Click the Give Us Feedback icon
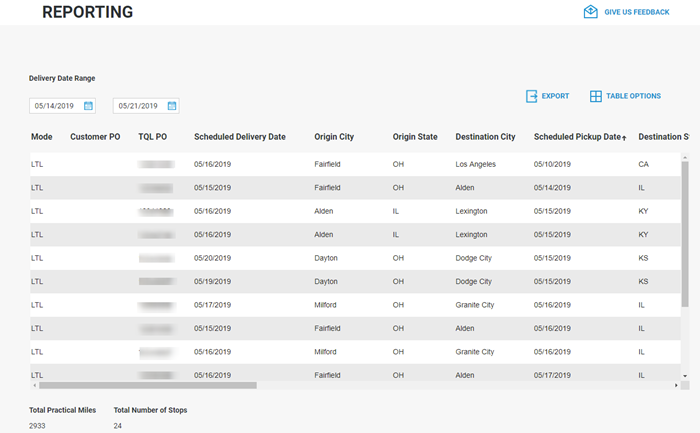Screen dimensions: 700x433 (590, 12)
